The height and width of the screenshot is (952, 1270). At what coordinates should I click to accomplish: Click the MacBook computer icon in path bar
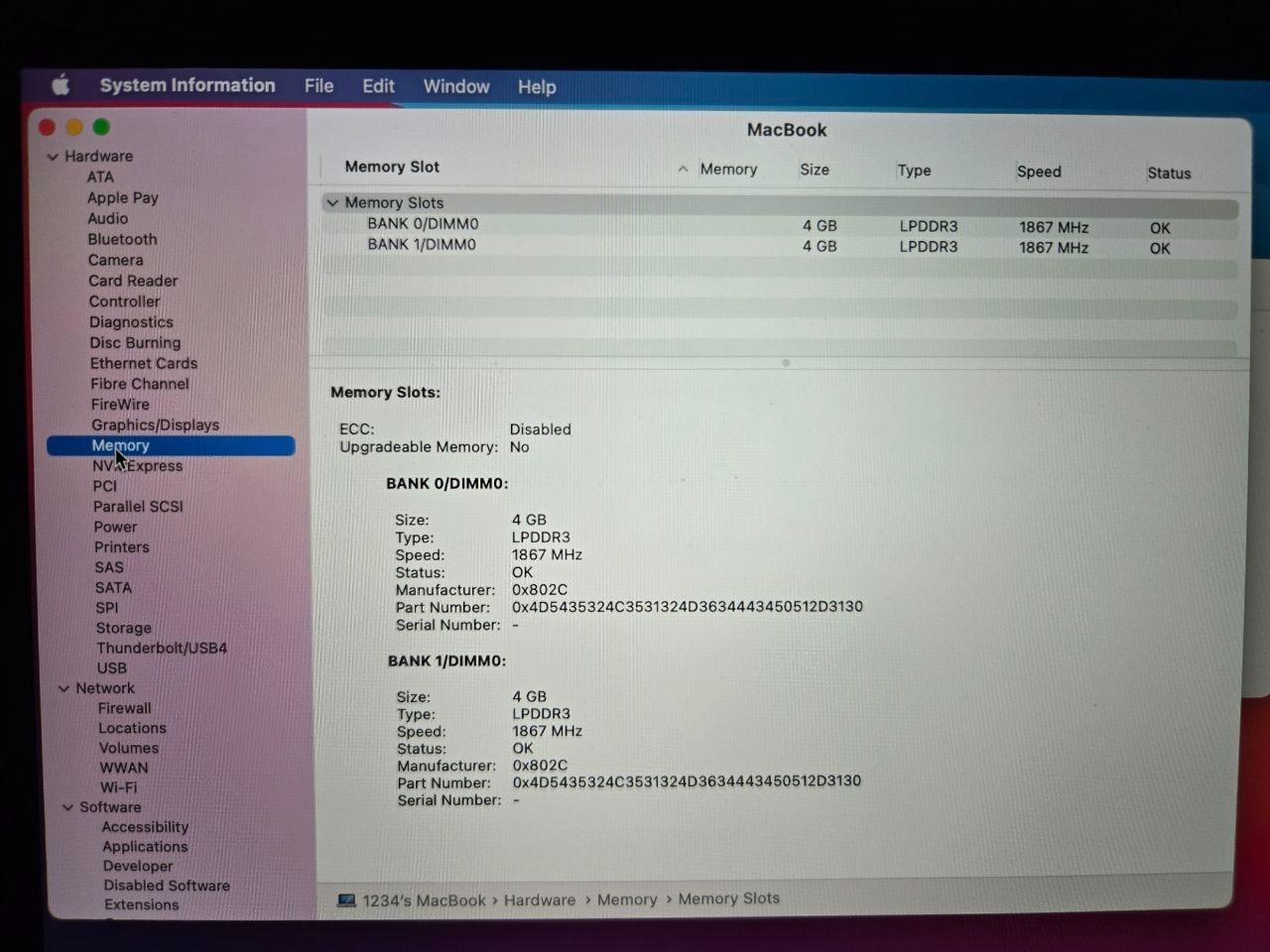click(x=346, y=900)
